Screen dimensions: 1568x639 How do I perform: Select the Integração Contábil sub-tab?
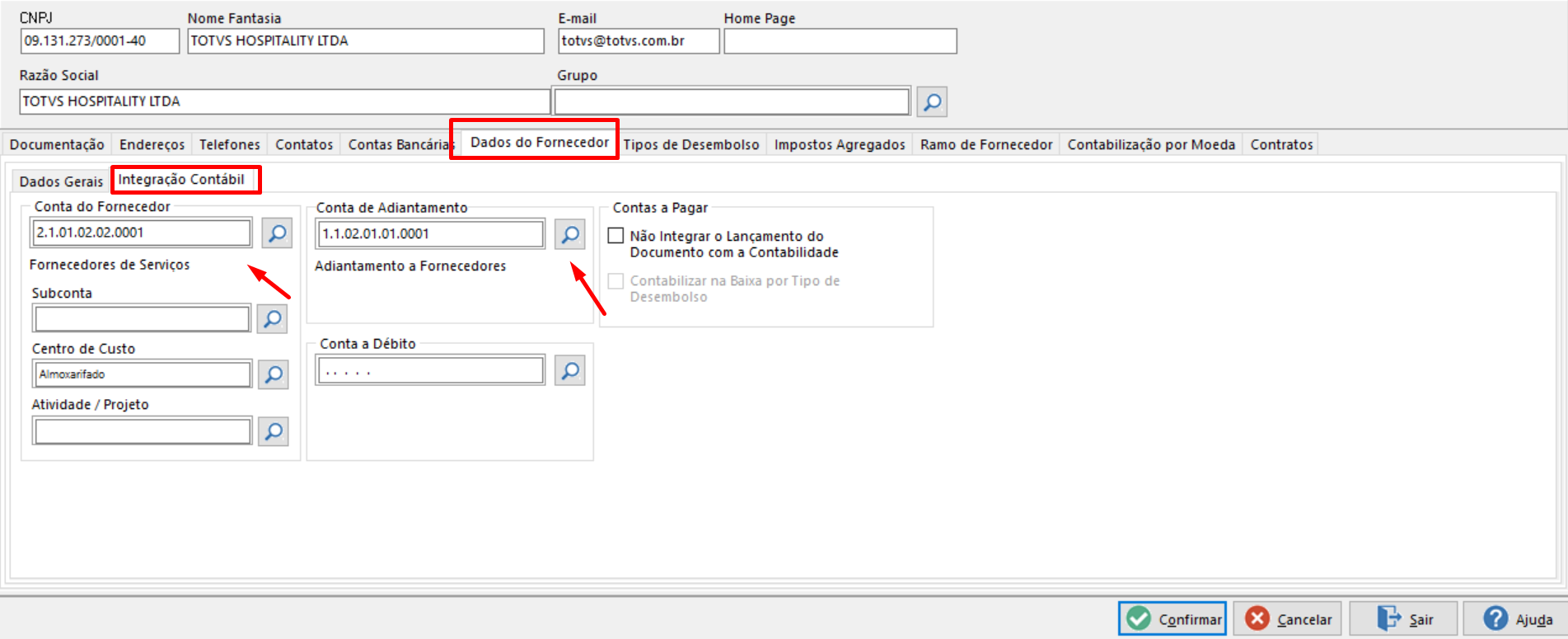(181, 179)
